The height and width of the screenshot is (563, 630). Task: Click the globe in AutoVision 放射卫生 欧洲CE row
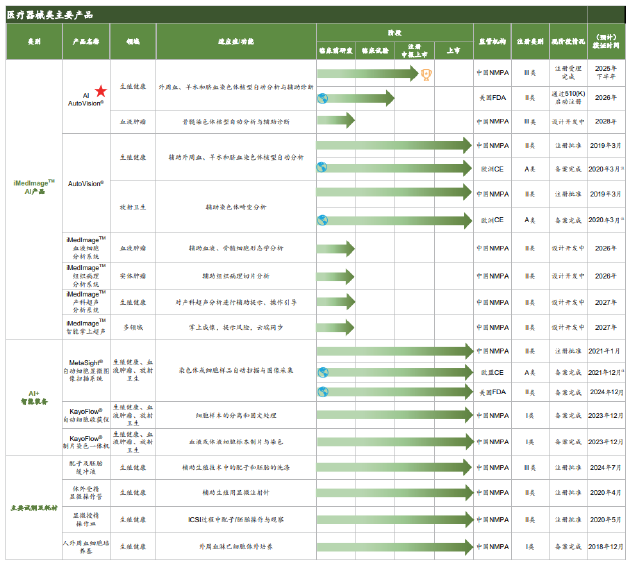(323, 220)
